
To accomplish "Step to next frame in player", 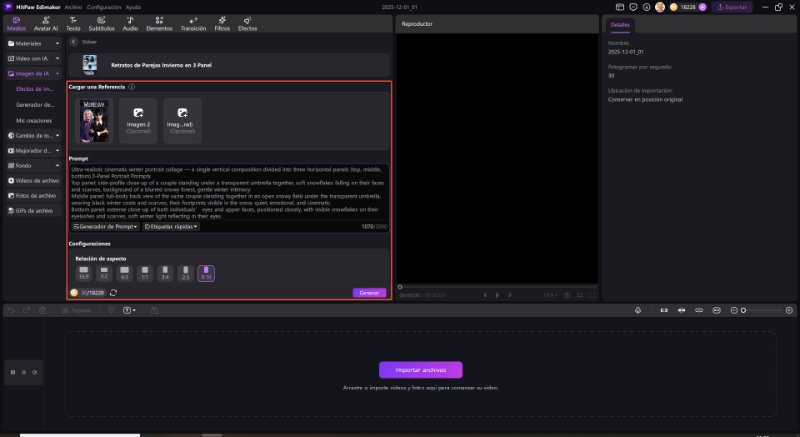I will 510,295.
